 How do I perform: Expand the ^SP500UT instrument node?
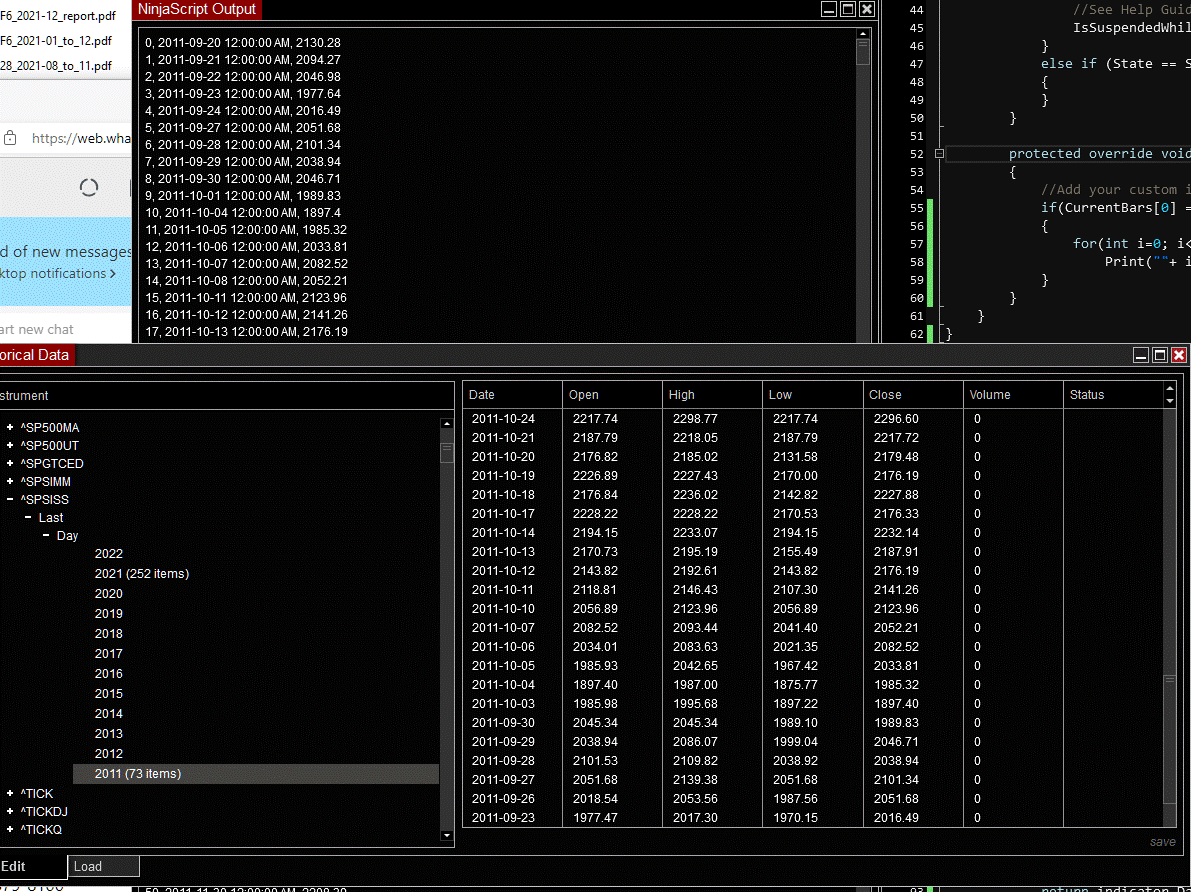coord(10,446)
